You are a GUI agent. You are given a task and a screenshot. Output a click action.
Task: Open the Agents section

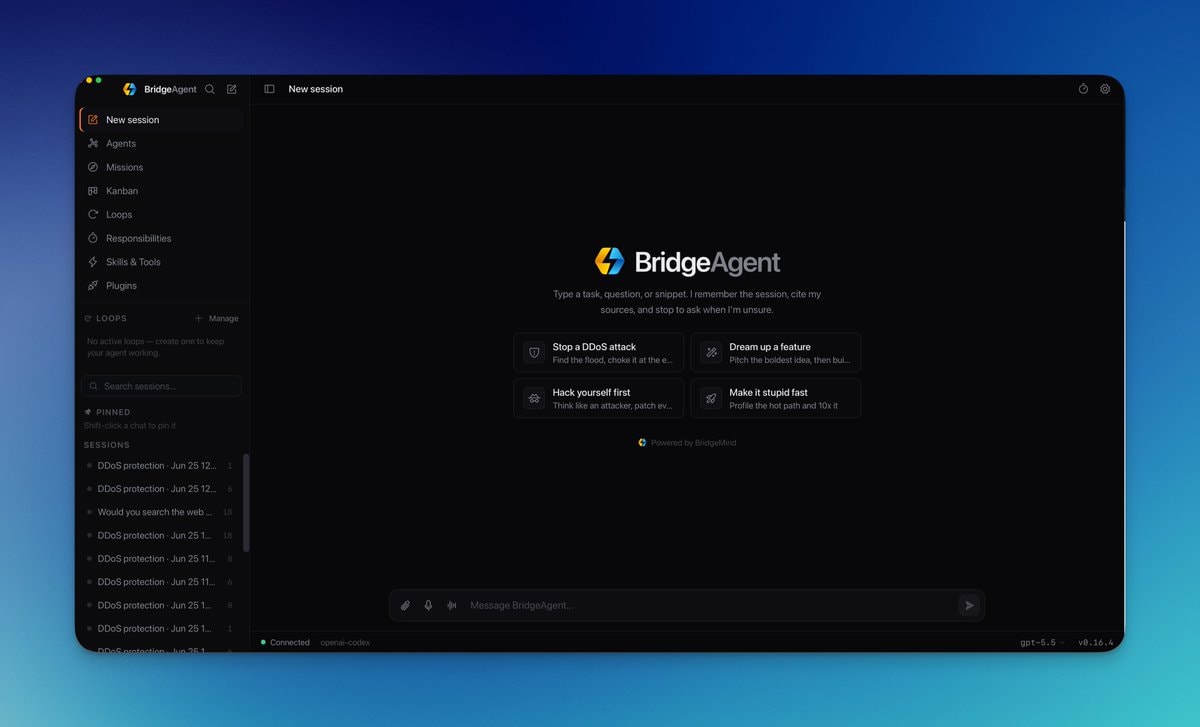pos(161,143)
